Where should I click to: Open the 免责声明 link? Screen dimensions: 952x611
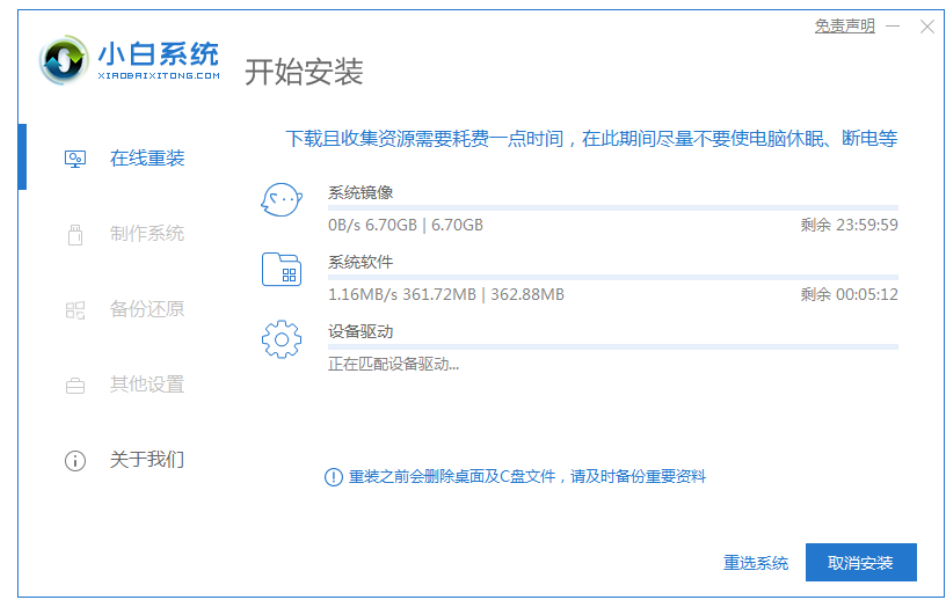pyautogui.click(x=844, y=26)
